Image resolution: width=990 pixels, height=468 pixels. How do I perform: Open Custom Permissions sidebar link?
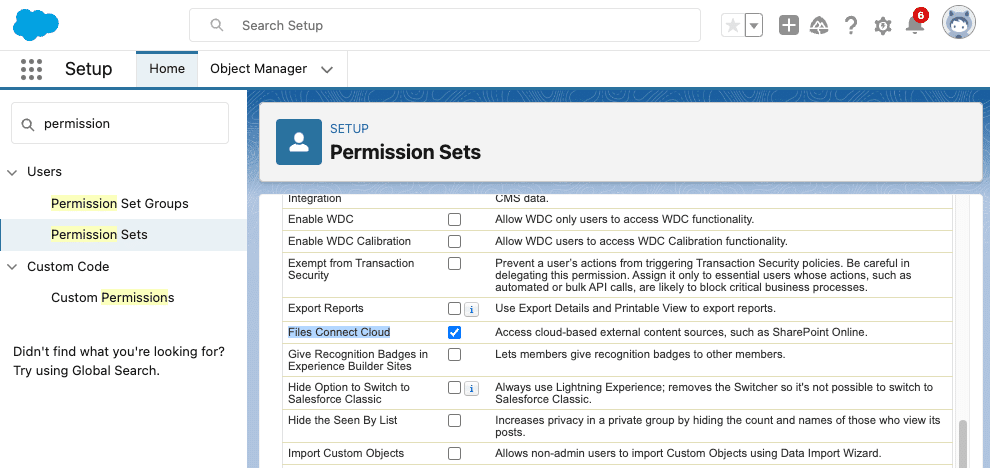click(113, 297)
